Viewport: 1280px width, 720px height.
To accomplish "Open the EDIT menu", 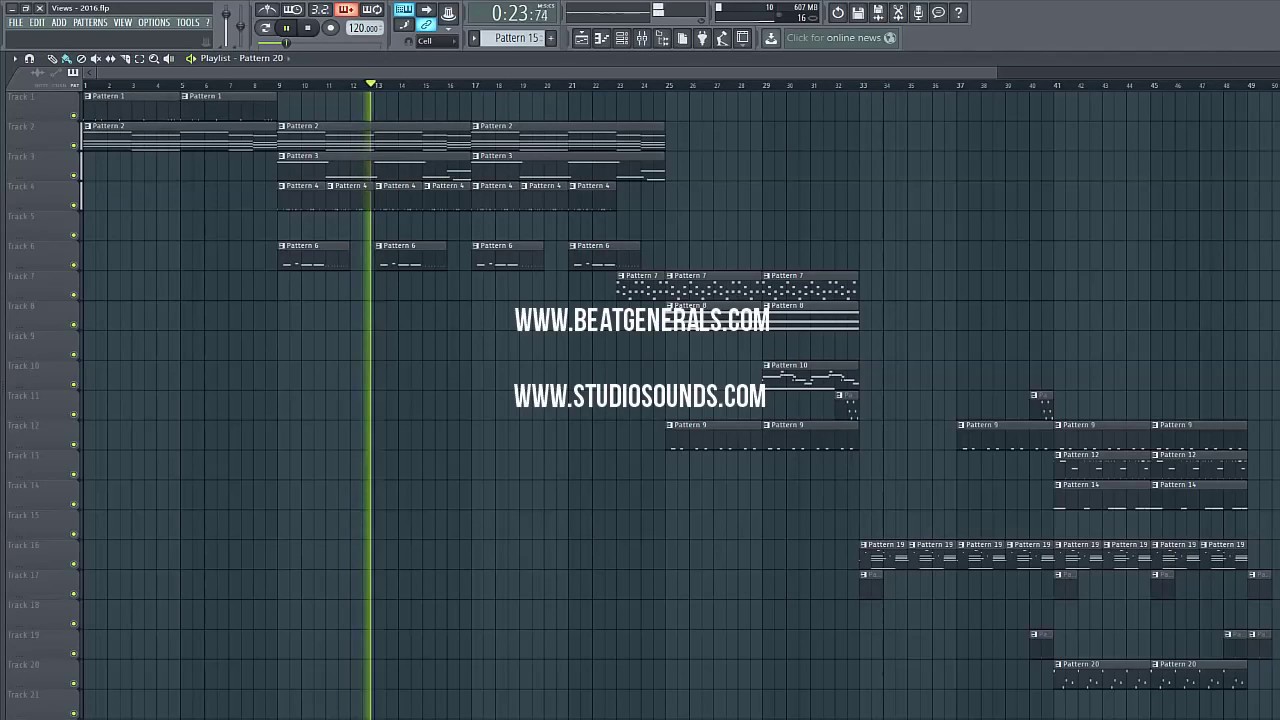I will [x=37, y=23].
